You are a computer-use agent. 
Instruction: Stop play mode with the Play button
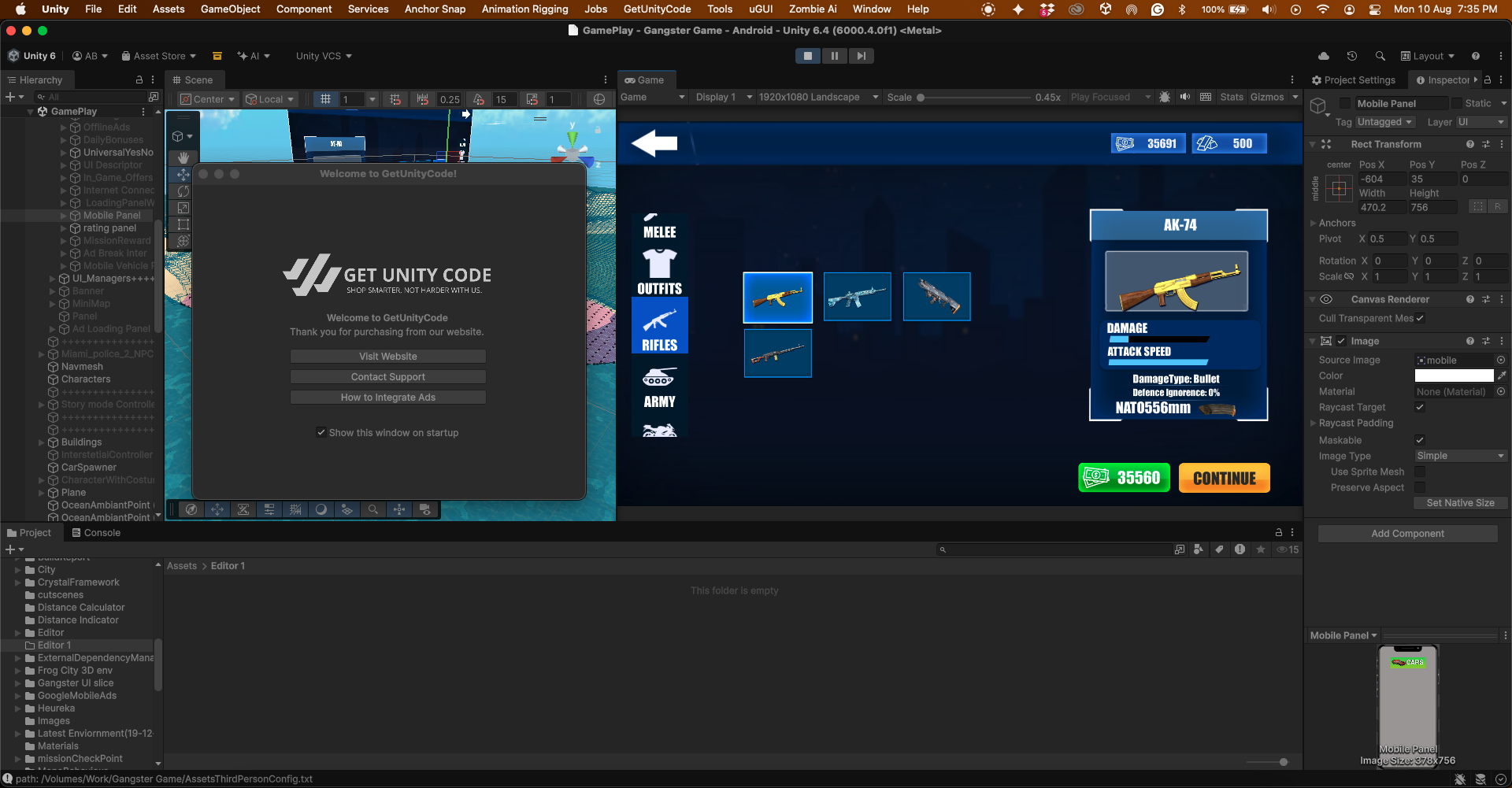click(x=808, y=56)
